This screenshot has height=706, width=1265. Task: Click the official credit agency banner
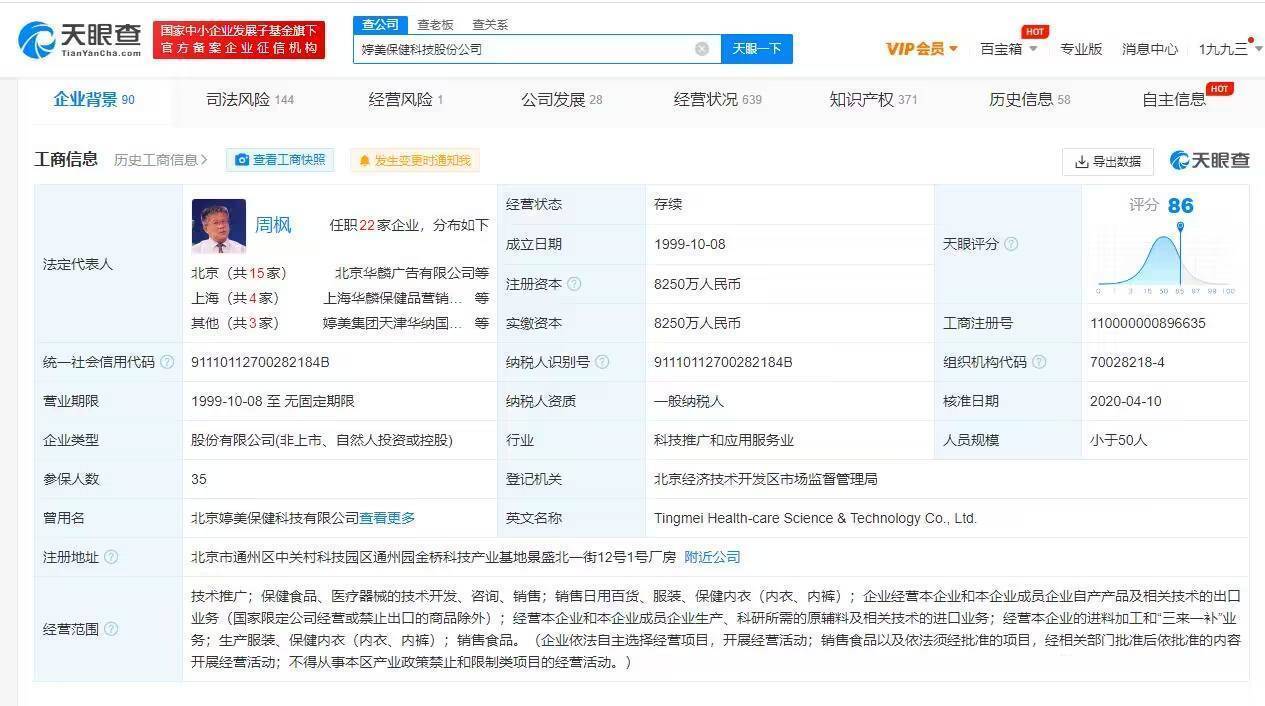(x=239, y=40)
